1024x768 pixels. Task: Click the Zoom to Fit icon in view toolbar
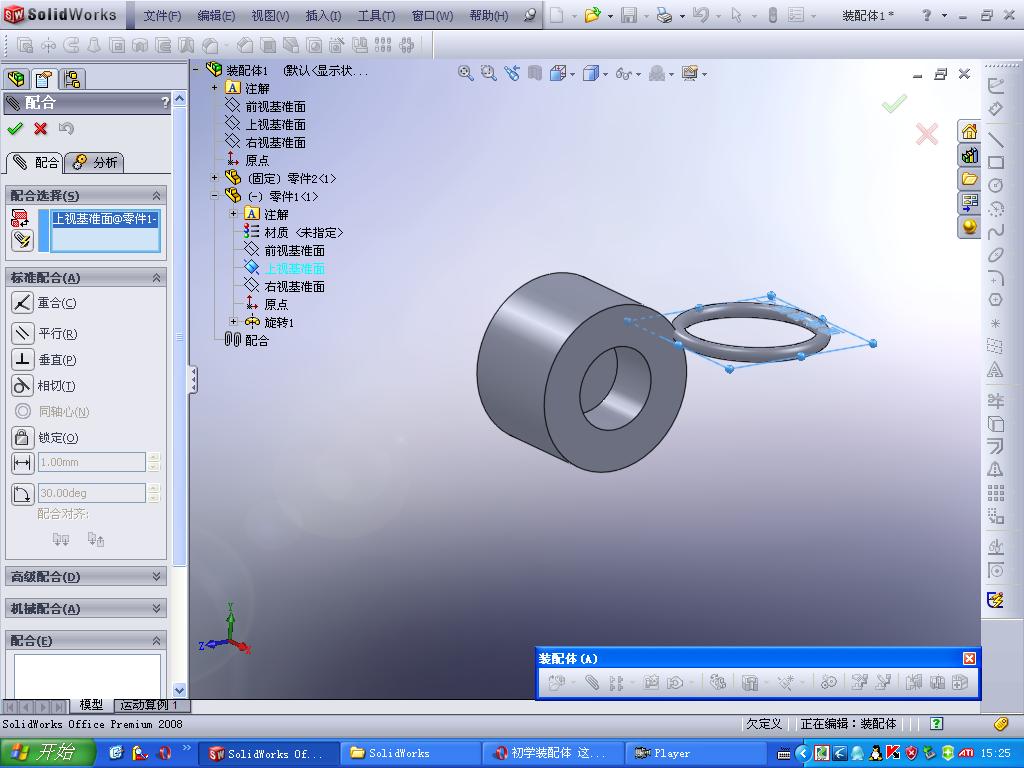(465, 73)
